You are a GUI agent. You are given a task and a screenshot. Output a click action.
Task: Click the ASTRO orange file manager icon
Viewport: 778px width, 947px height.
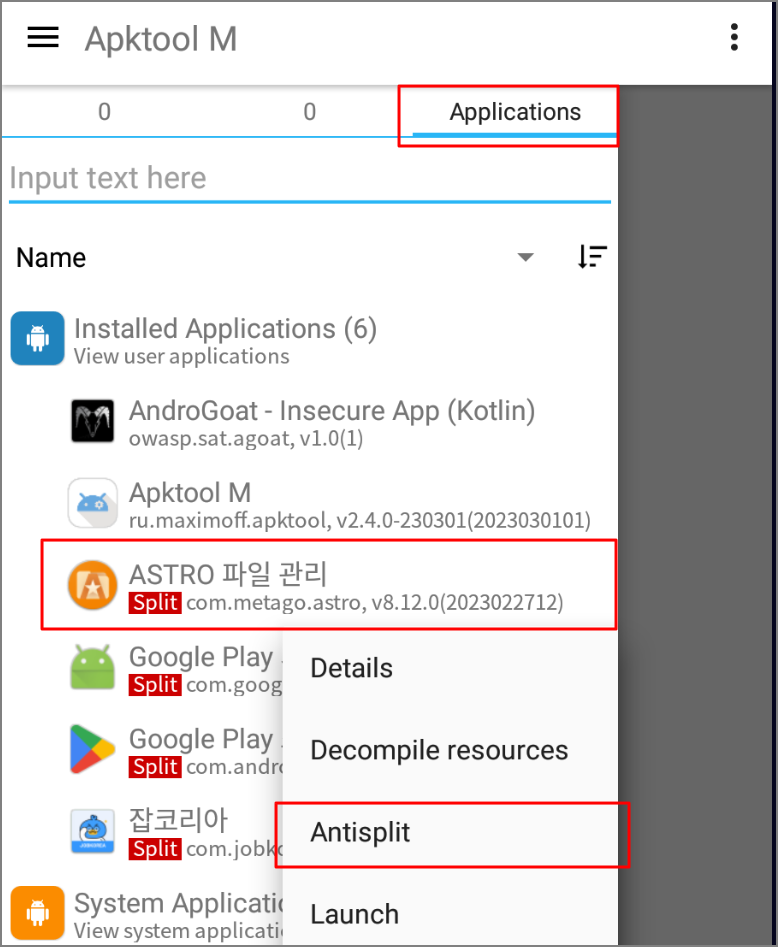tap(92, 585)
